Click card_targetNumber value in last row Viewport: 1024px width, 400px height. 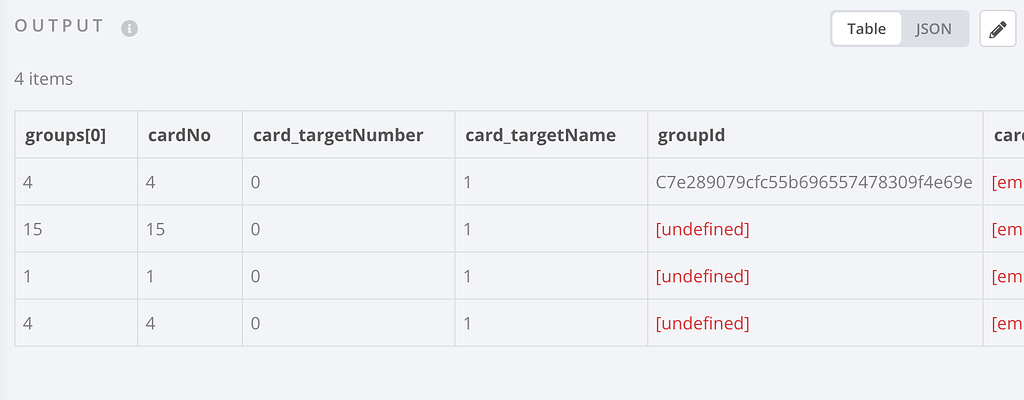point(257,323)
